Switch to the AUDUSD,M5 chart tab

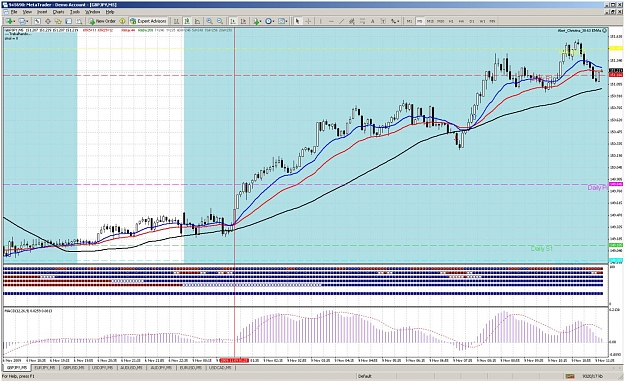point(131,367)
